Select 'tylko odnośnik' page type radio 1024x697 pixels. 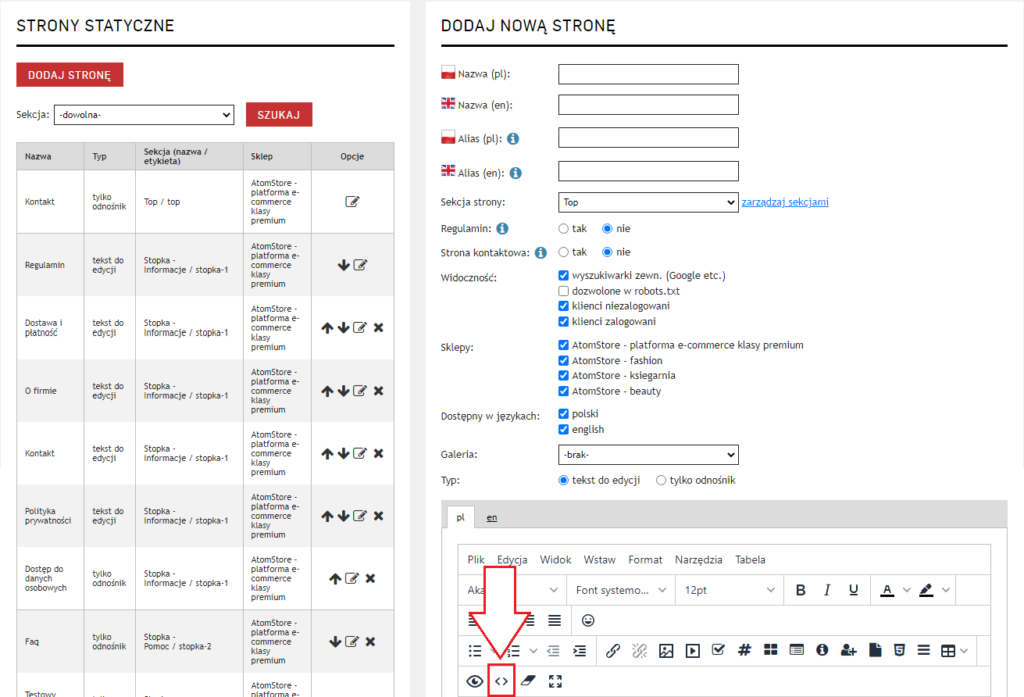[661, 480]
